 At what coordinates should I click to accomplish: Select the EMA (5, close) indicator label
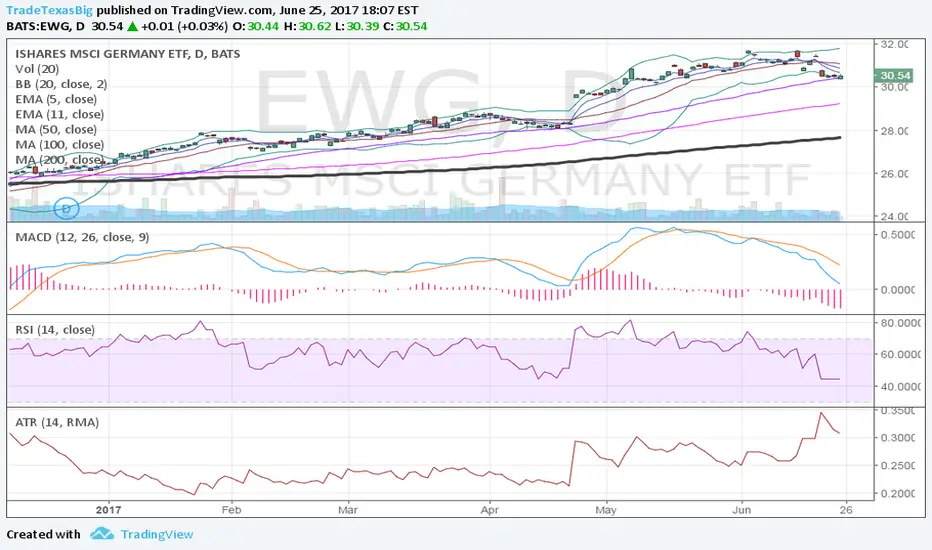[x=56, y=99]
